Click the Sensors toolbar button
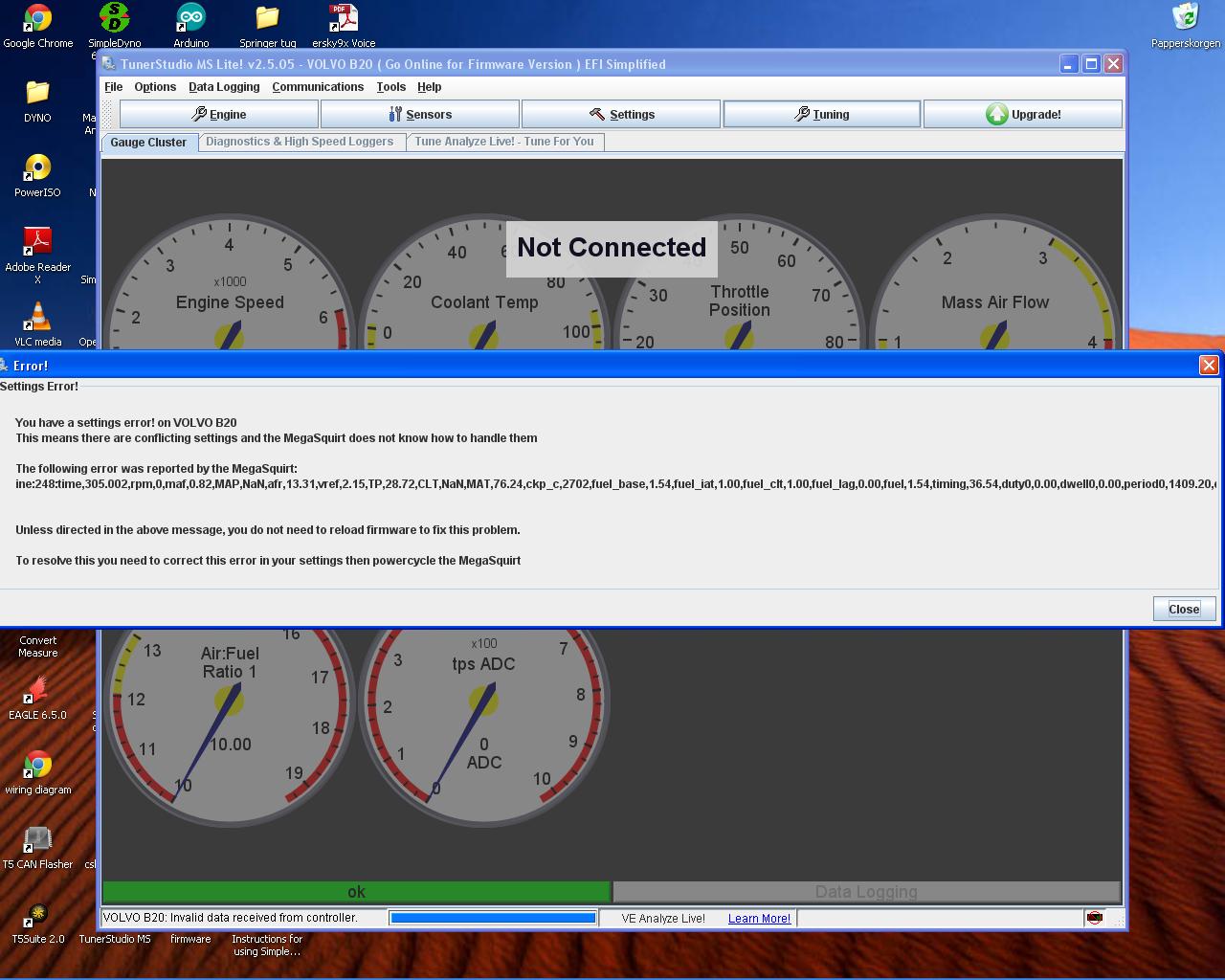The height and width of the screenshot is (980, 1225). coord(420,114)
